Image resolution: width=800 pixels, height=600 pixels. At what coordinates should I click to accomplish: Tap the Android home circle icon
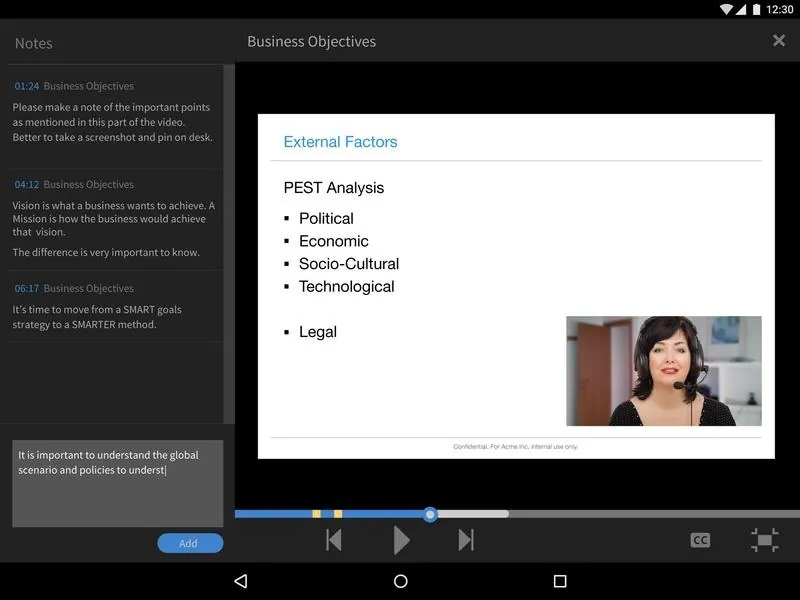point(401,581)
